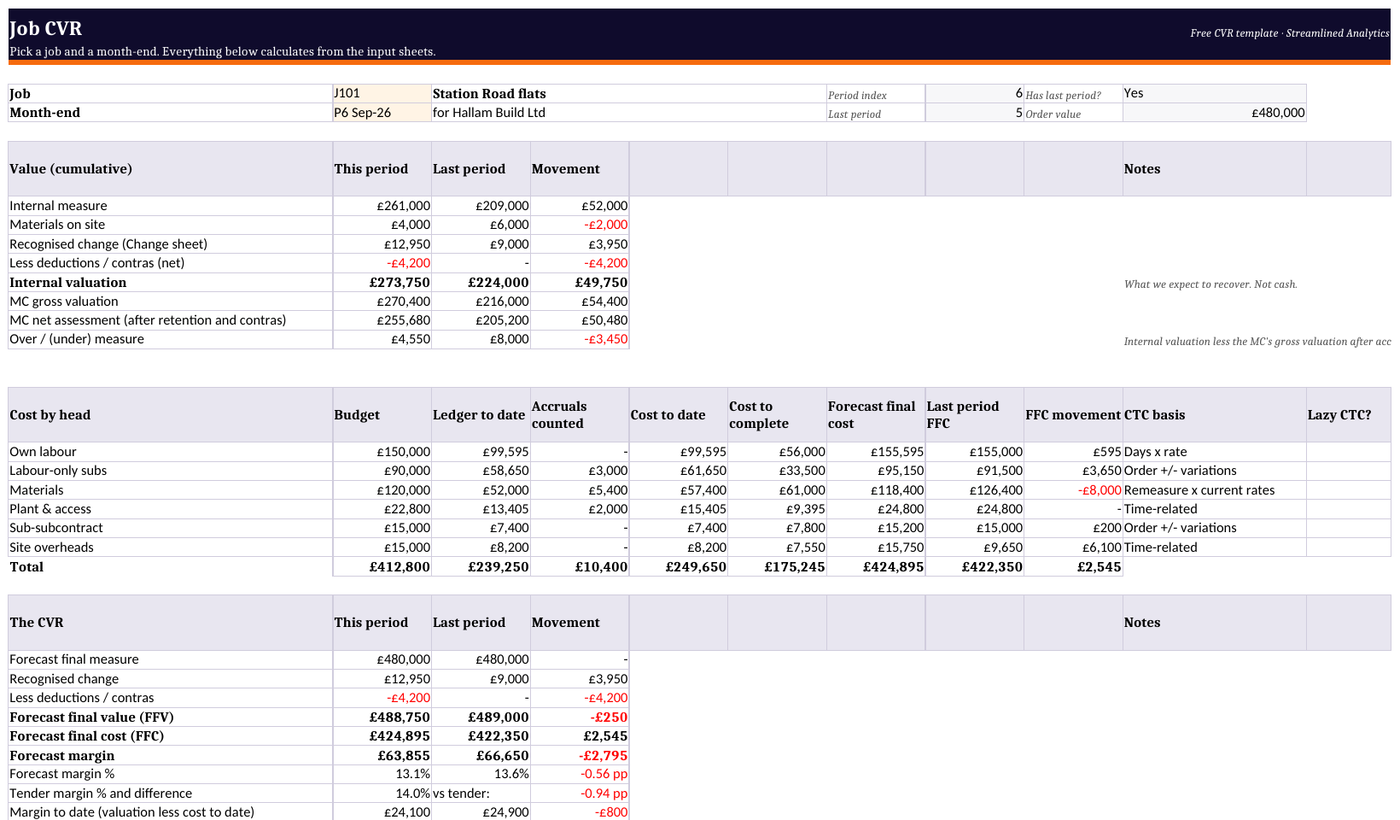The height and width of the screenshot is (820, 1400).
Task: Select Materials FFC movement -£8,000
Action: [x=1073, y=490]
